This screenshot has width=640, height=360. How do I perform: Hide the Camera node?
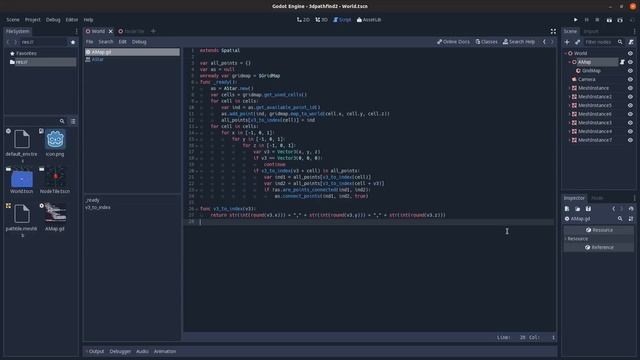coord(630,80)
